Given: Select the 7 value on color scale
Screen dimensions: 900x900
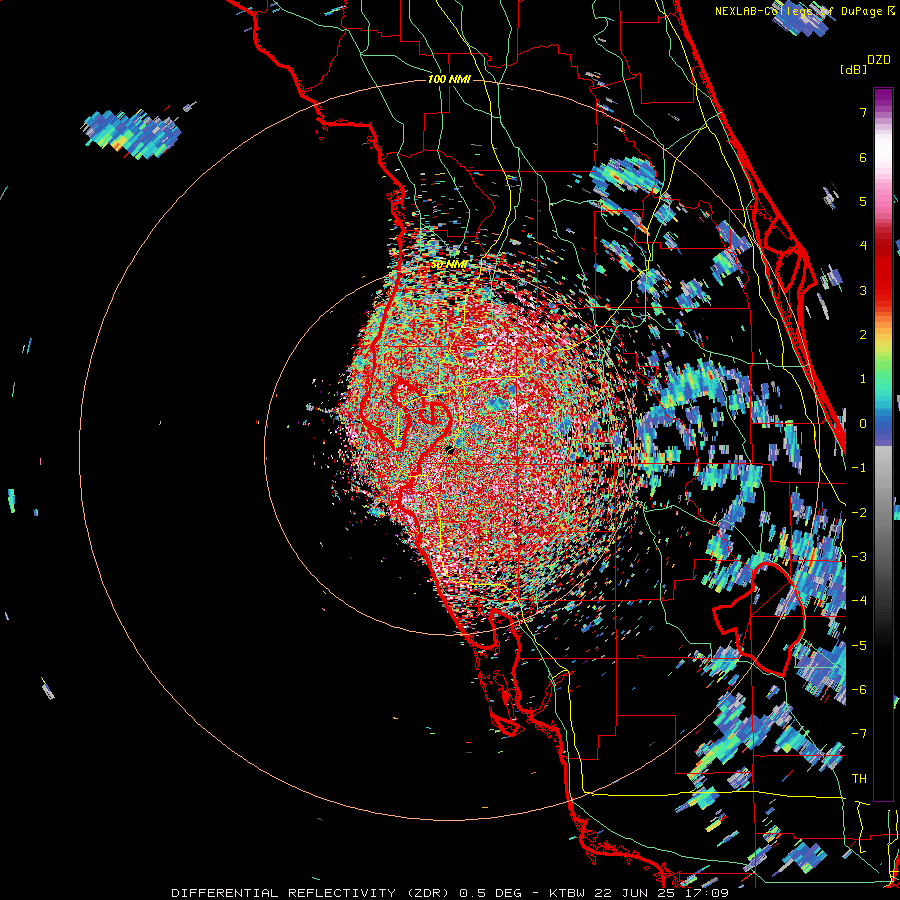Looking at the screenshot, I should [863, 112].
